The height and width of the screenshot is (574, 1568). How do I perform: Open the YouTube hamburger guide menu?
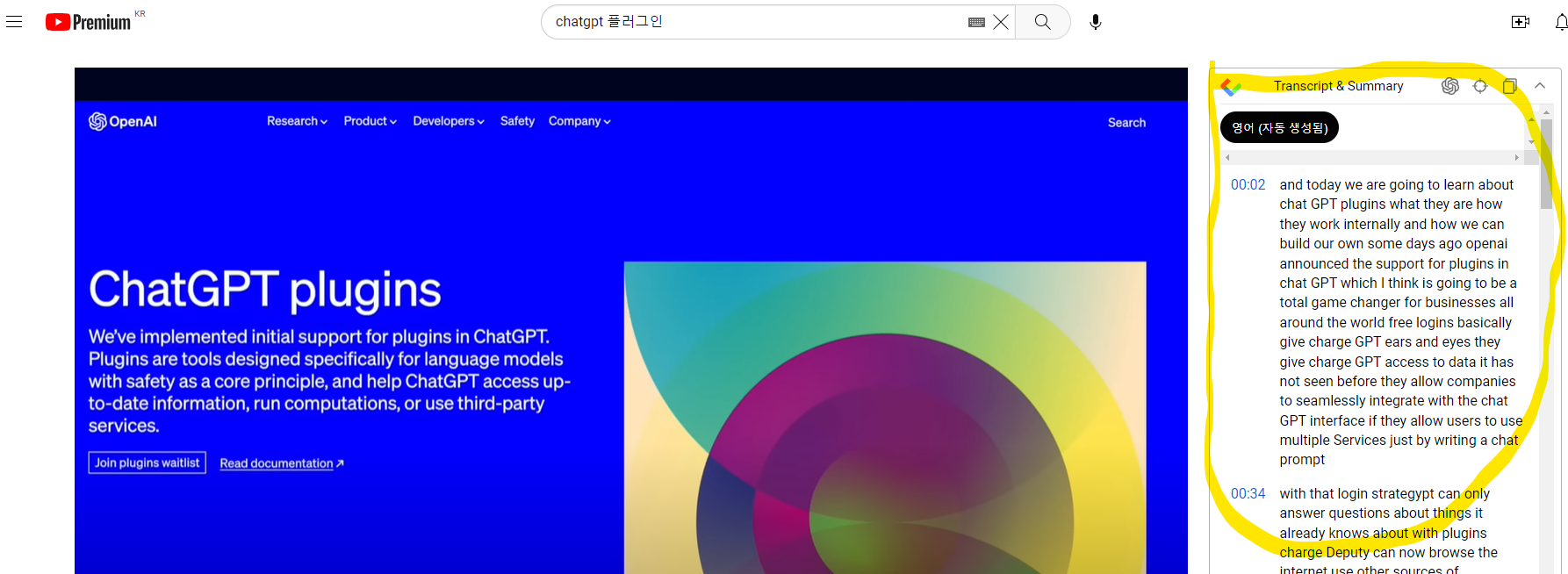click(x=14, y=22)
